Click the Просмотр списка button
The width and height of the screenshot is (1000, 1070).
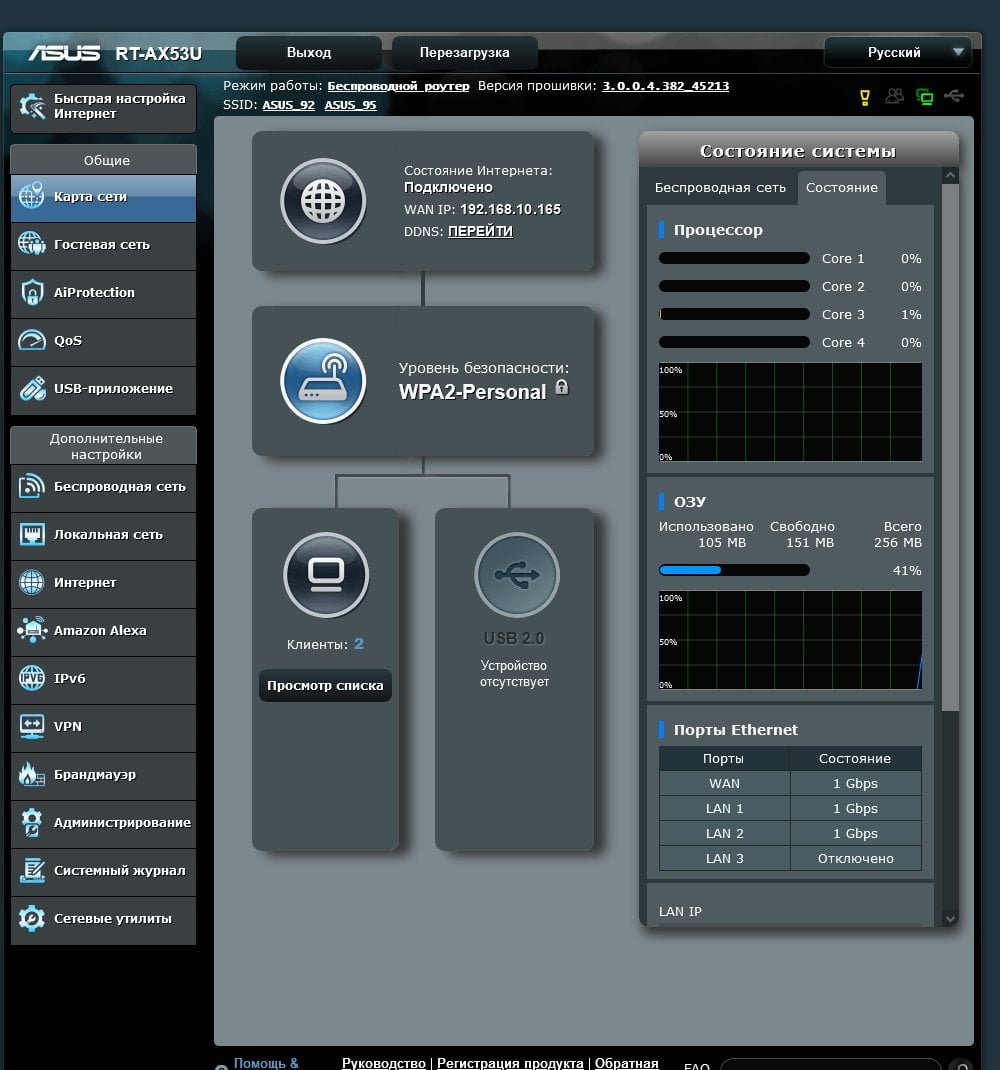pyautogui.click(x=325, y=686)
